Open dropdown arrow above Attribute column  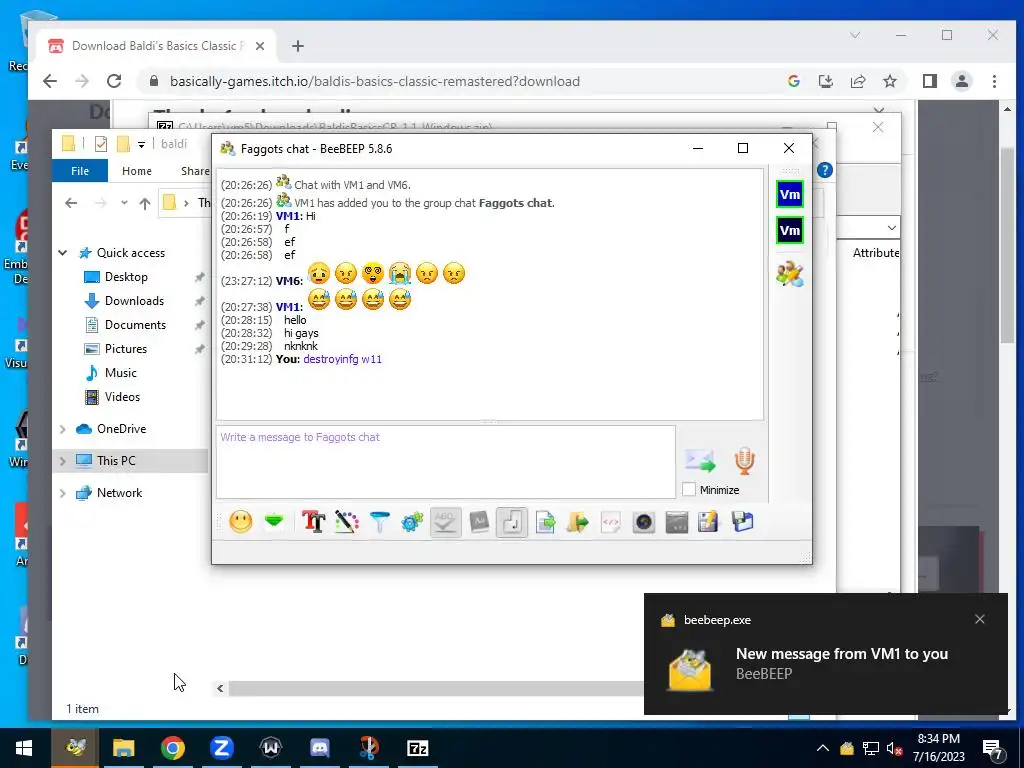(x=891, y=228)
